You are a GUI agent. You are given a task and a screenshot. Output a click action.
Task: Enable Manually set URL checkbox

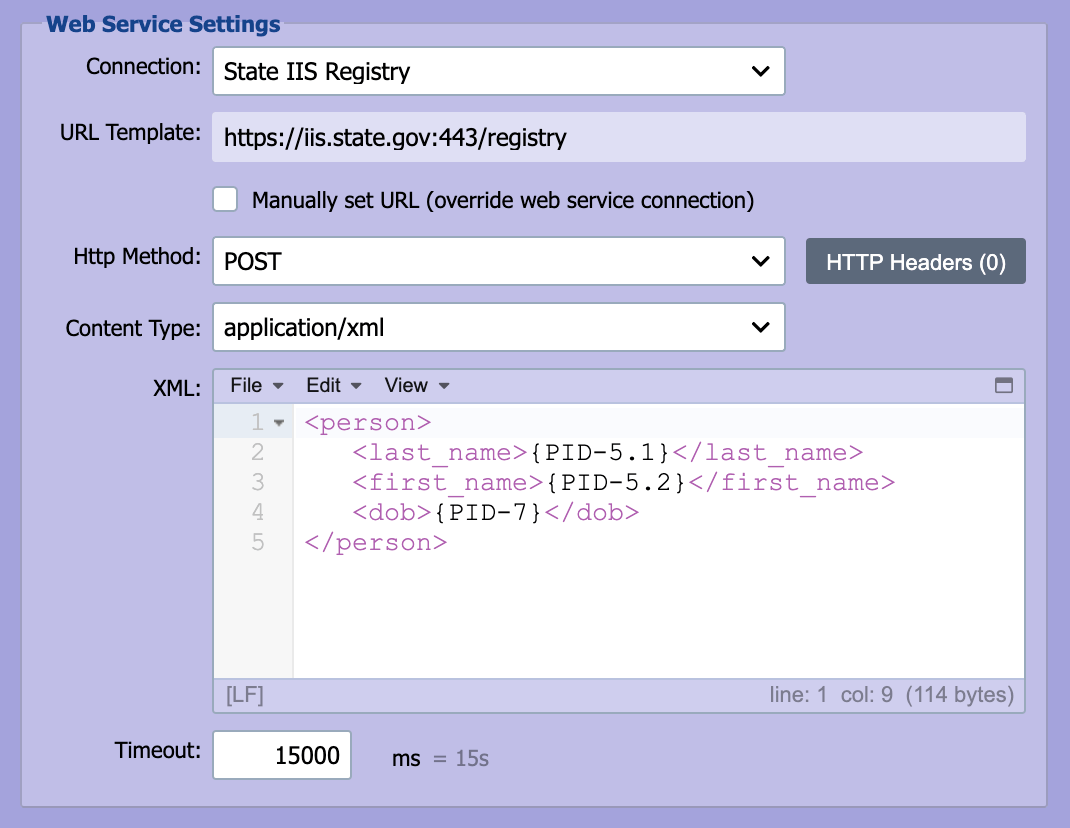tap(225, 200)
